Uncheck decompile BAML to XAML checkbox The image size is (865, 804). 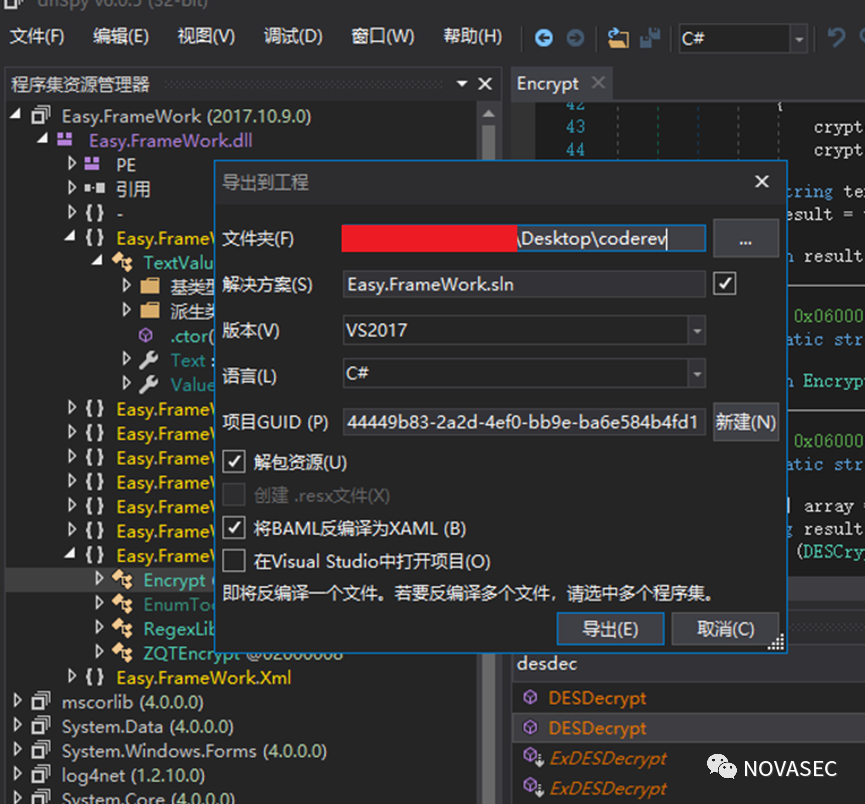pos(234,528)
